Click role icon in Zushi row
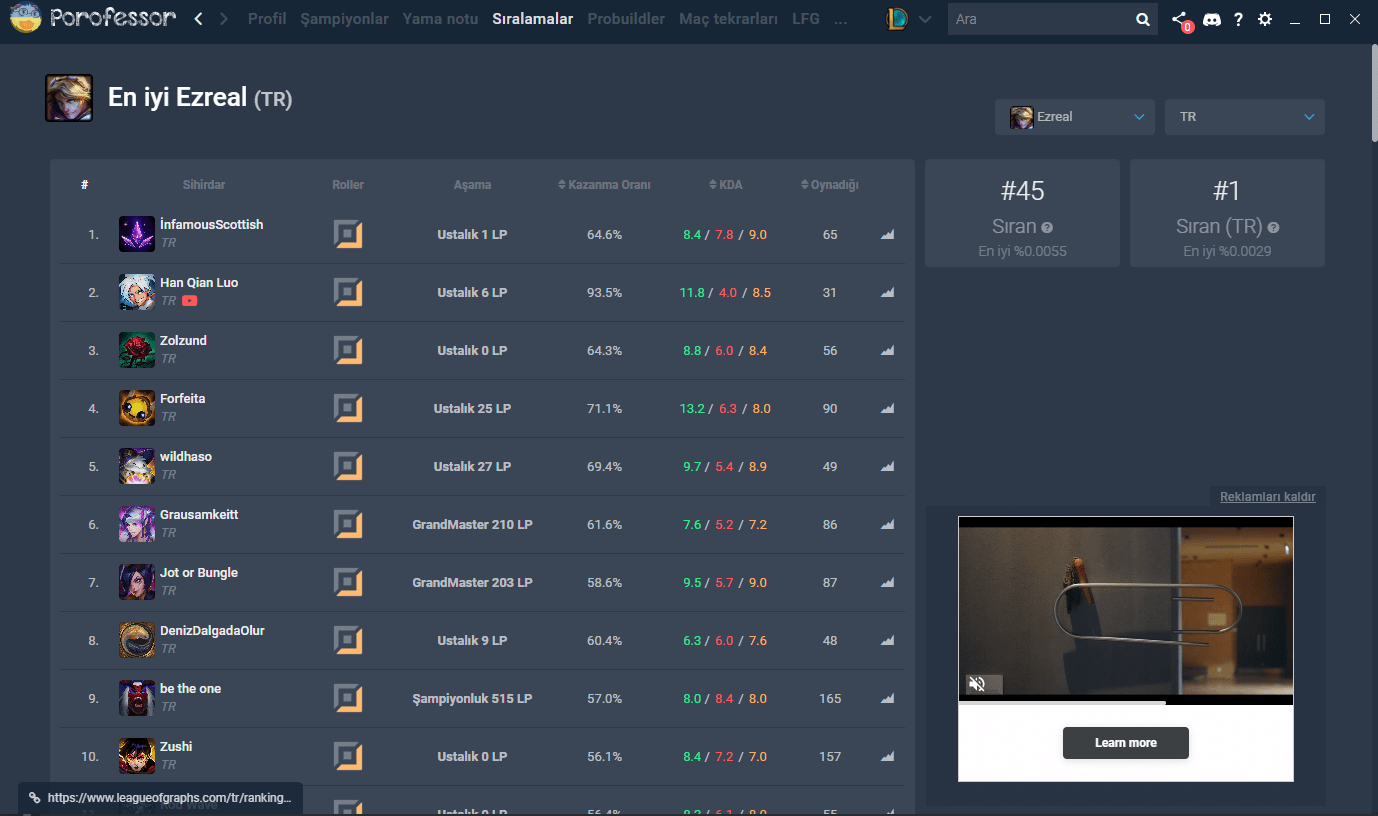The height and width of the screenshot is (816, 1378). pyautogui.click(x=347, y=757)
